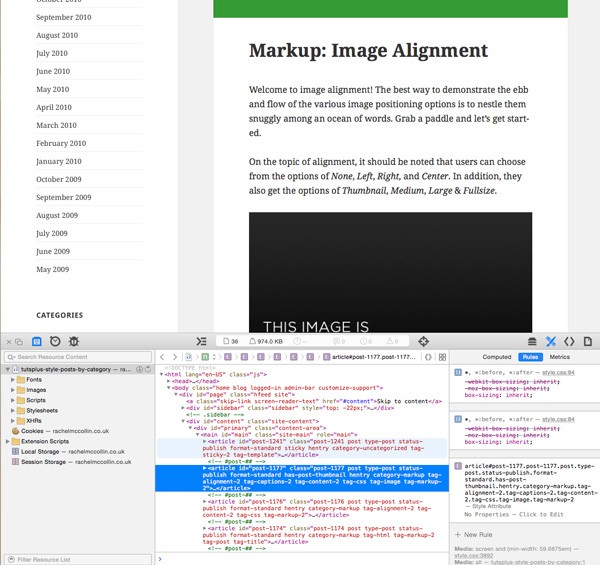Open the first style.css:84 source link
This screenshot has height=565, width=600.
pyautogui.click(x=558, y=373)
